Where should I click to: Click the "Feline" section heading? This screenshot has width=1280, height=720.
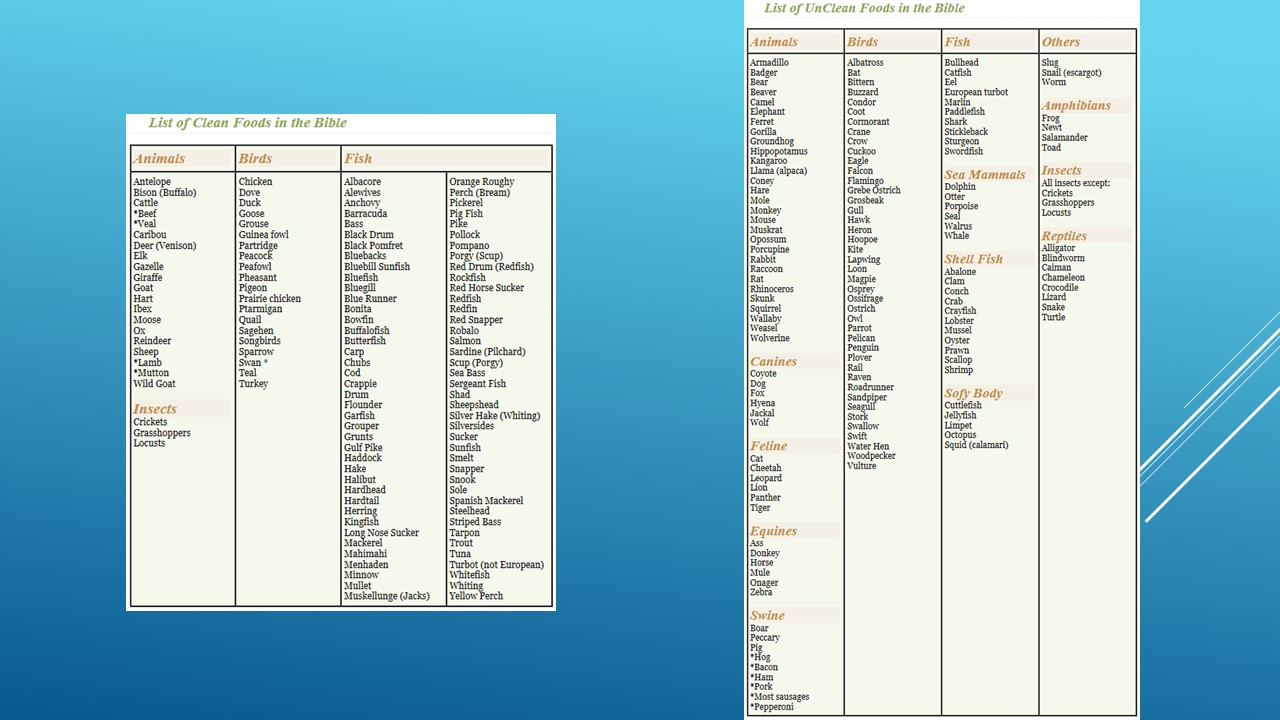(x=768, y=446)
